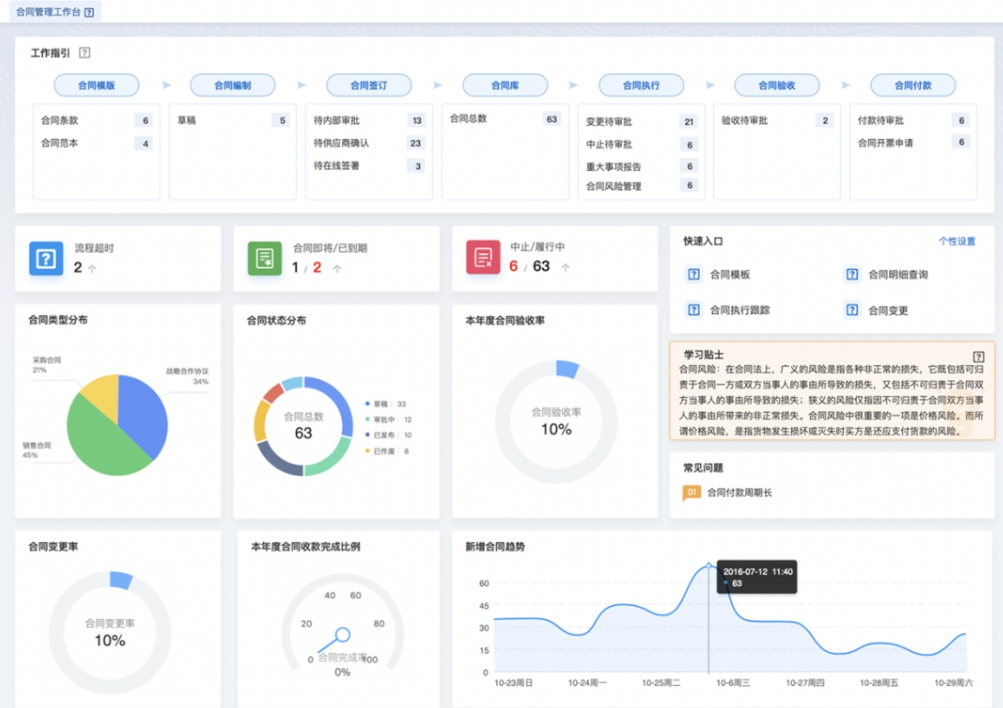Screen dimensions: 1003x708
Task: Click the orange 01 badge under 常见问题
Action: pyautogui.click(x=691, y=492)
